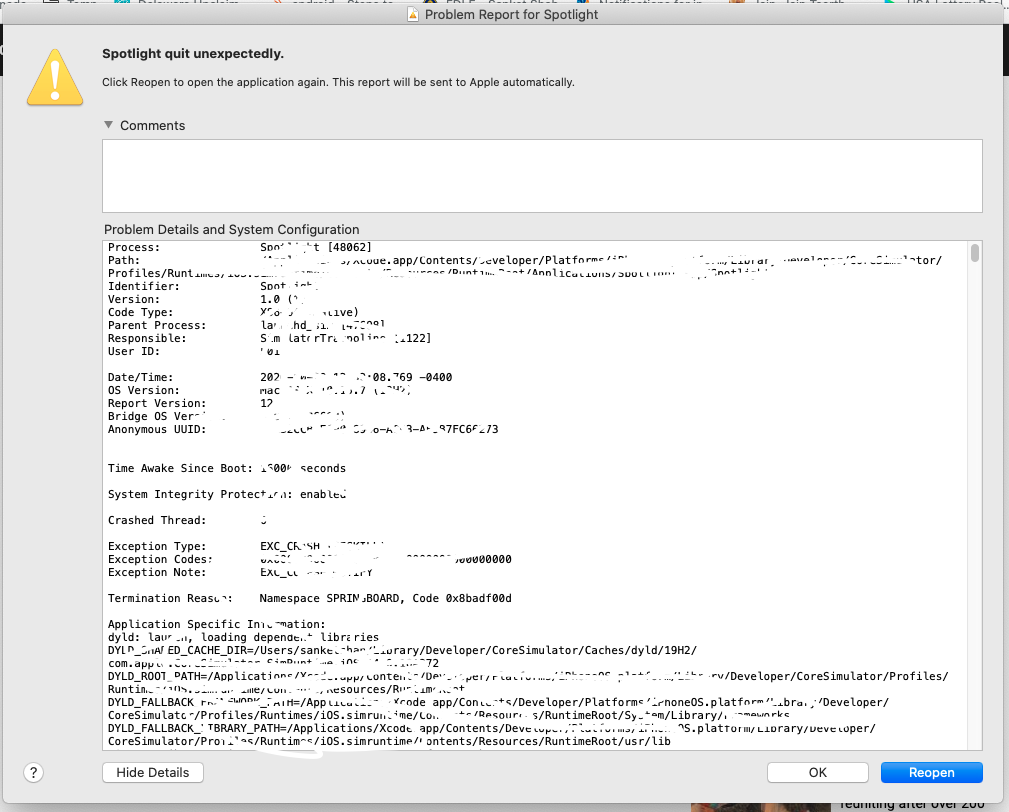Click the 'Problem Details and System Configuration' label
This screenshot has width=1009, height=812.
pos(232,229)
